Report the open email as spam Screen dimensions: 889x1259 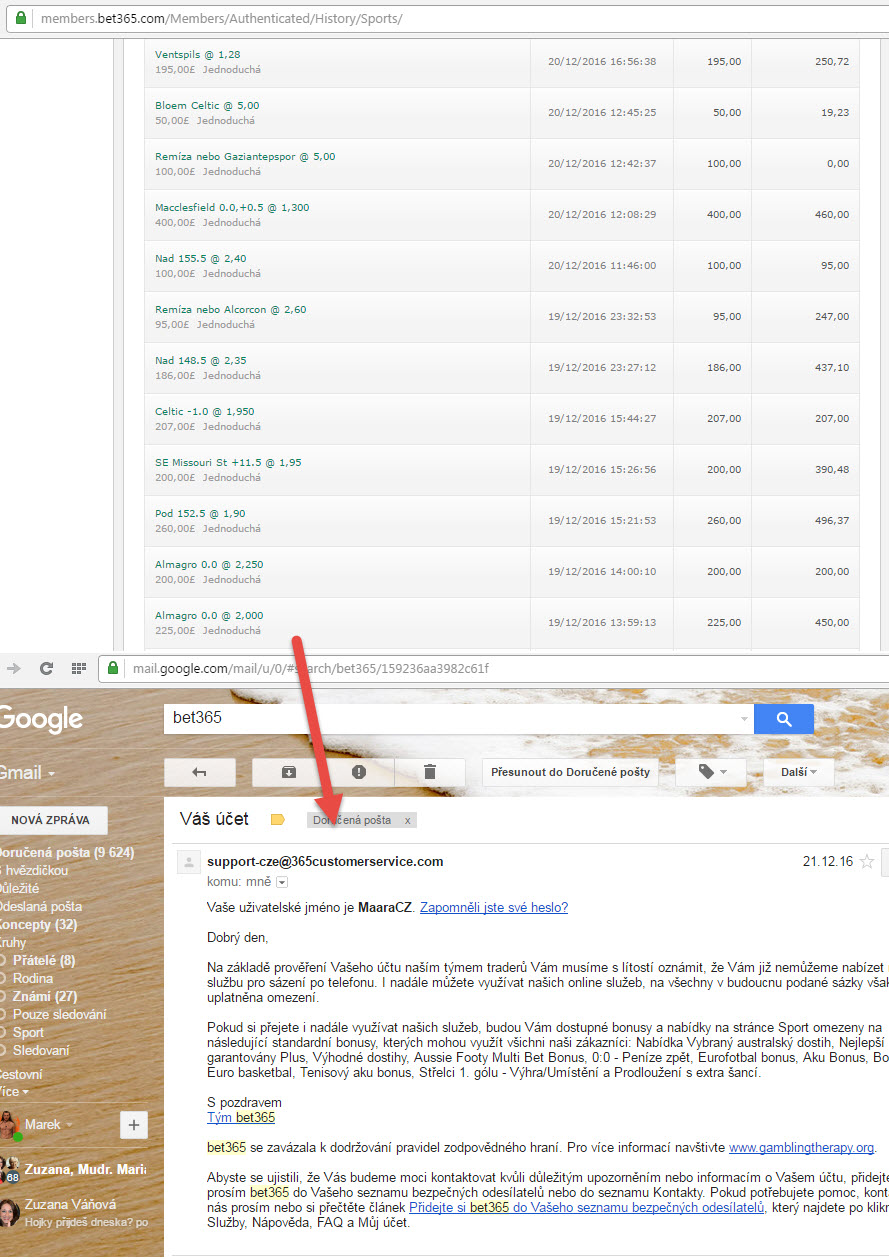pyautogui.click(x=359, y=772)
